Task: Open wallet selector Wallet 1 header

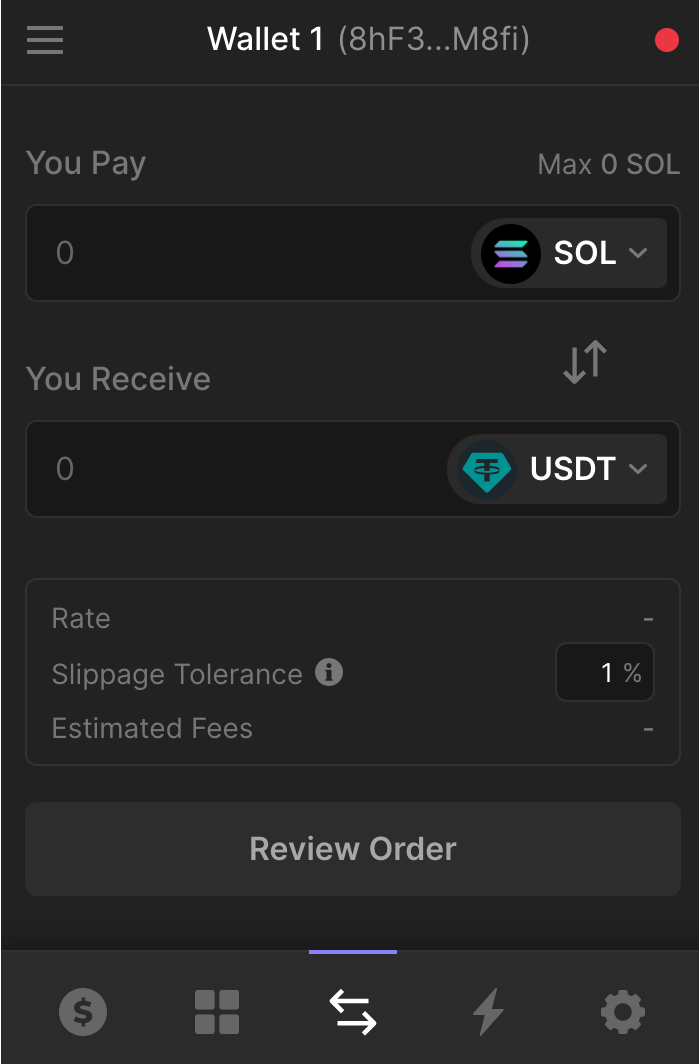Action: tap(367, 40)
